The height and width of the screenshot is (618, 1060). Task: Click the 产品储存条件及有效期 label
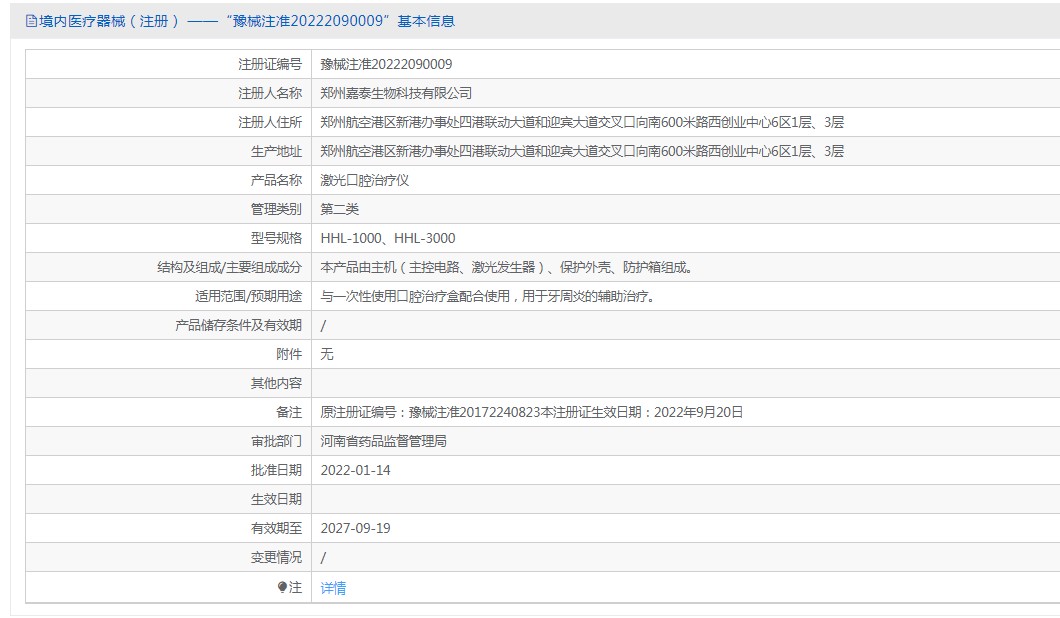click(x=239, y=325)
